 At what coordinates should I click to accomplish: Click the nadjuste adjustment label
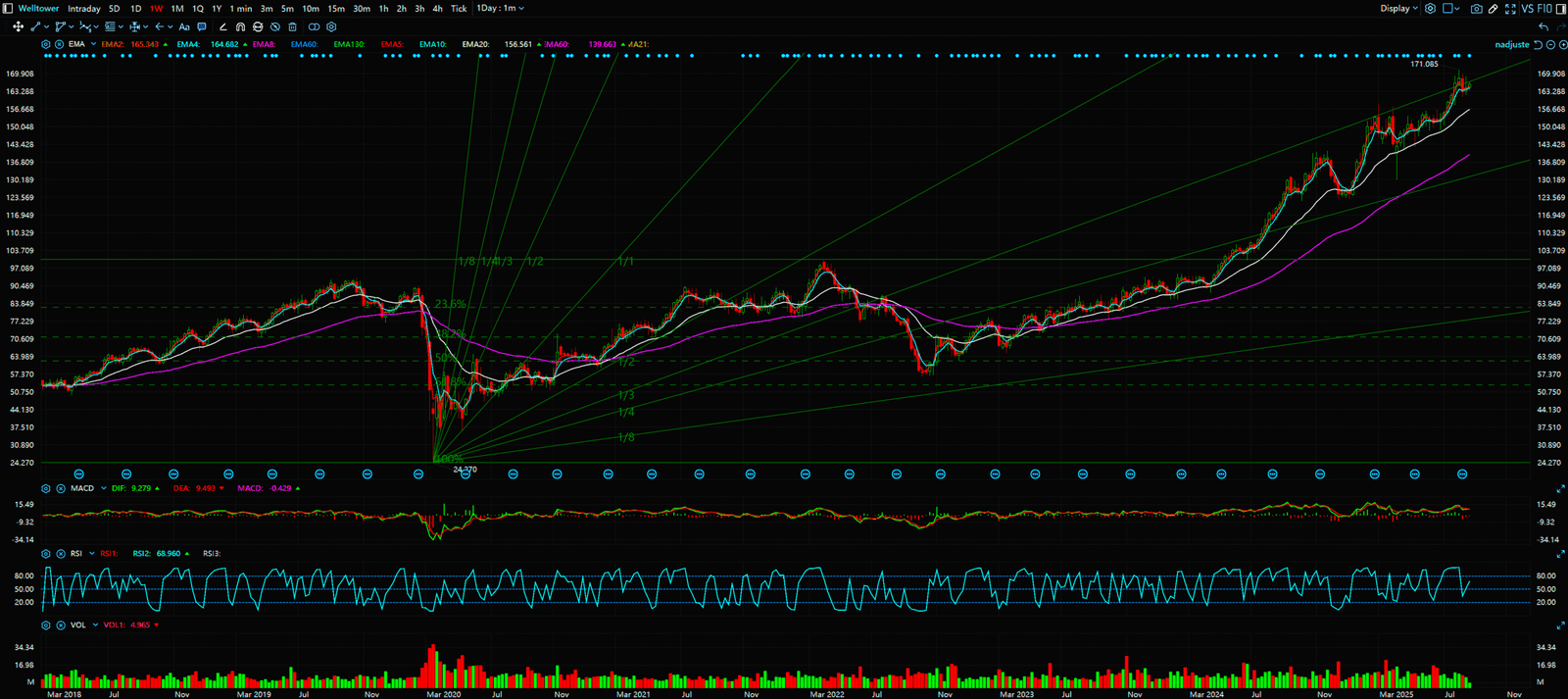(1511, 45)
